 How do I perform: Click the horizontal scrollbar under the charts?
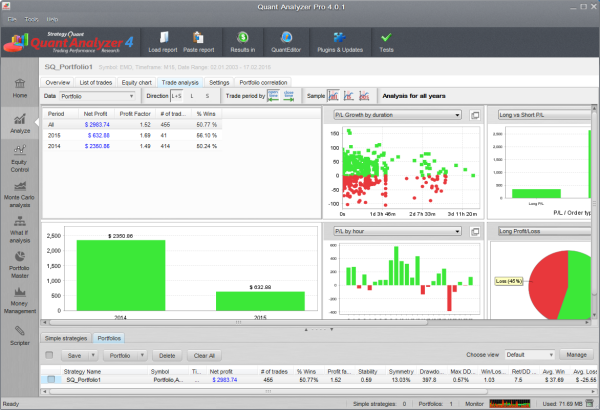(237, 322)
